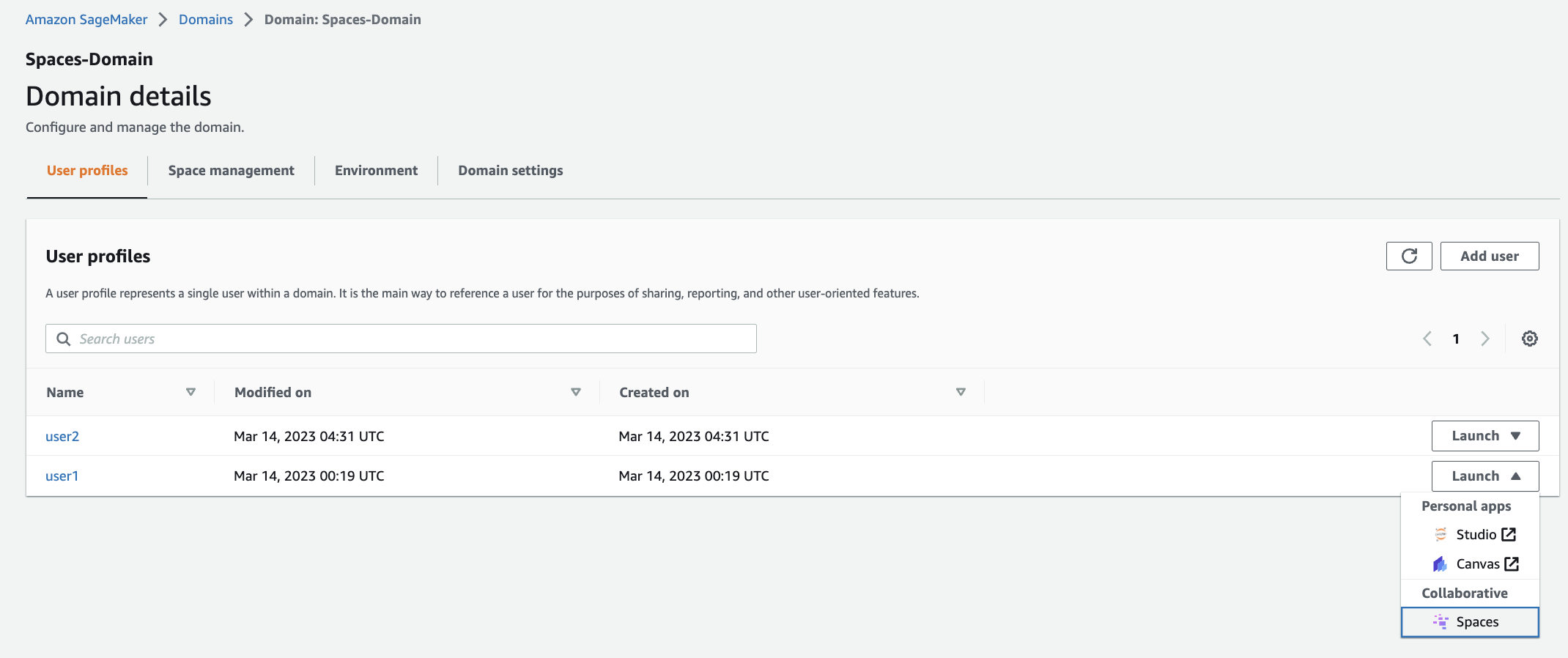Click the Spaces collaborative icon
This screenshot has height=658, width=1568.
point(1441,621)
